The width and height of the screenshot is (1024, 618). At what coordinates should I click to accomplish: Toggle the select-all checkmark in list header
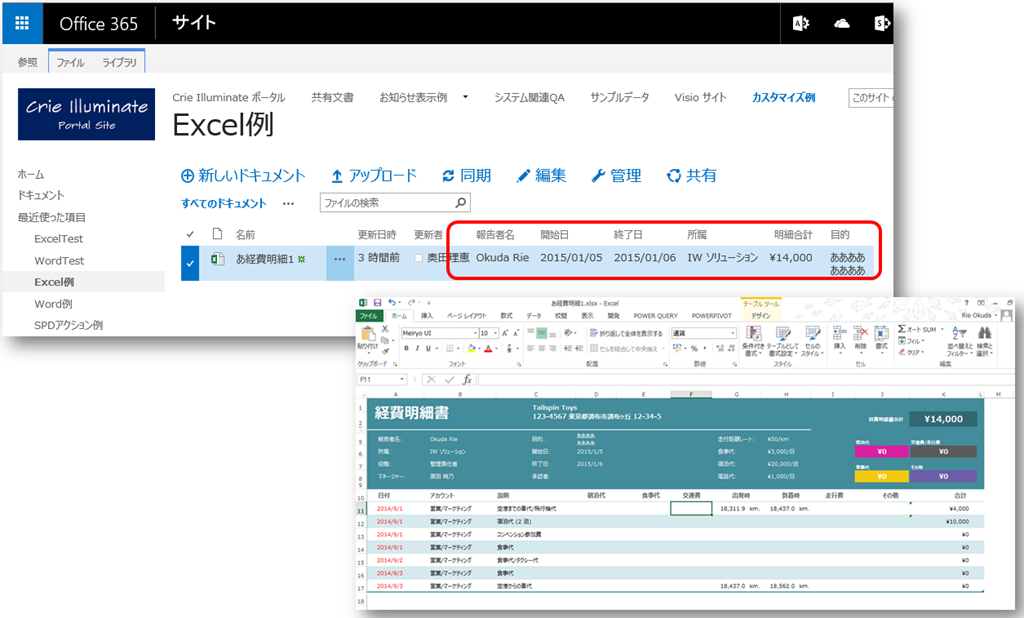(190, 234)
